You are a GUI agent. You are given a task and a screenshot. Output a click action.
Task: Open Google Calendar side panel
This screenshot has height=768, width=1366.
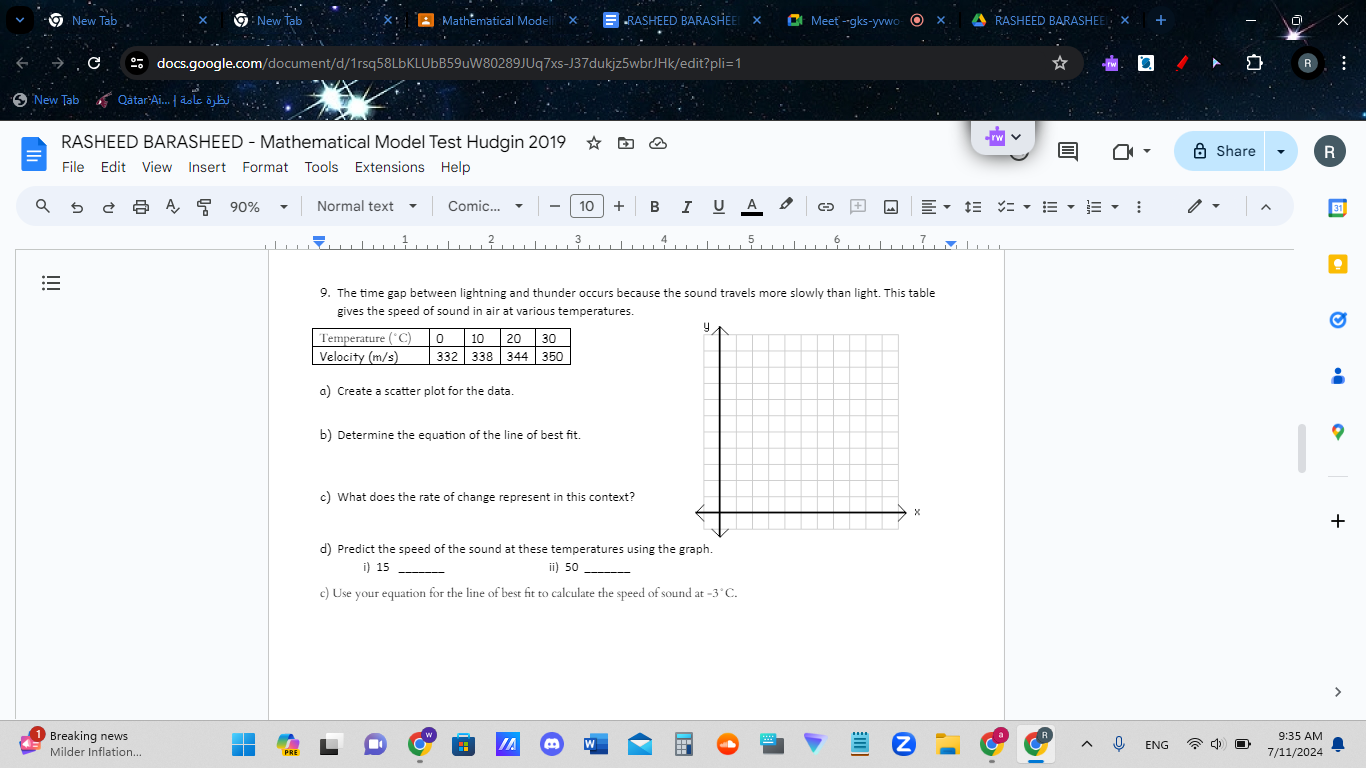click(1338, 208)
